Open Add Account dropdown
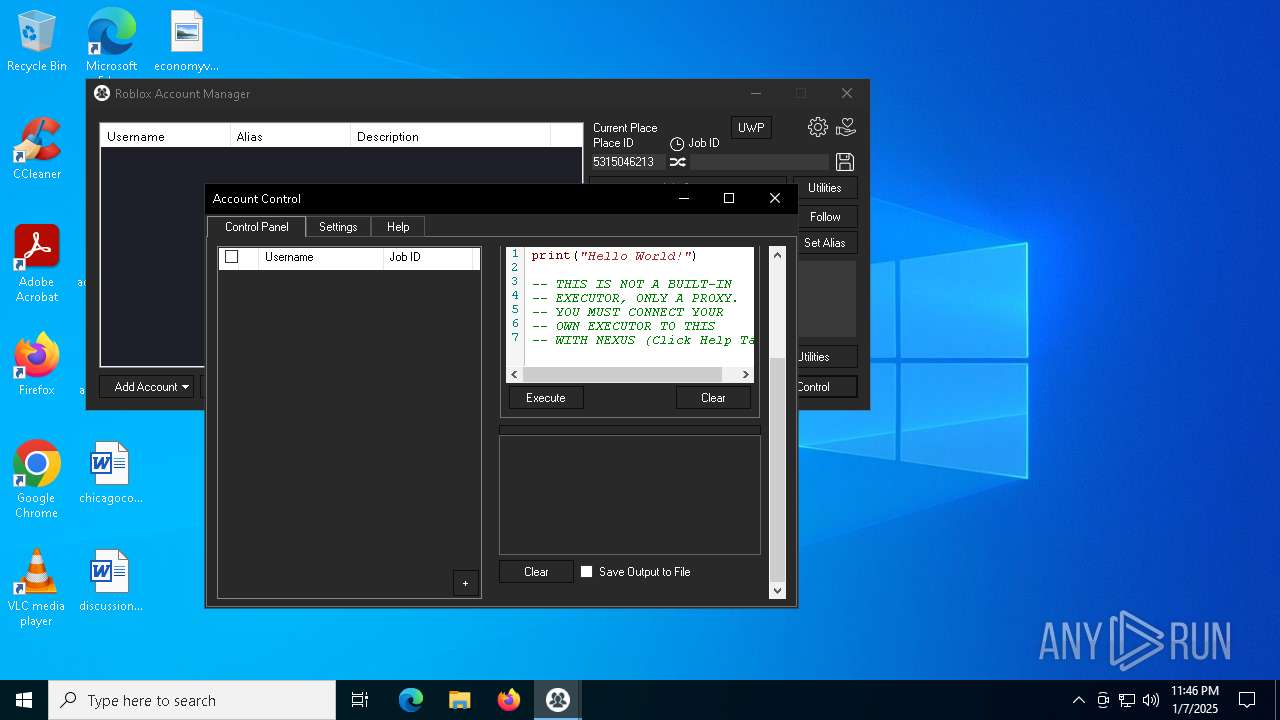Screen dimensions: 1280x720 [x=146, y=387]
